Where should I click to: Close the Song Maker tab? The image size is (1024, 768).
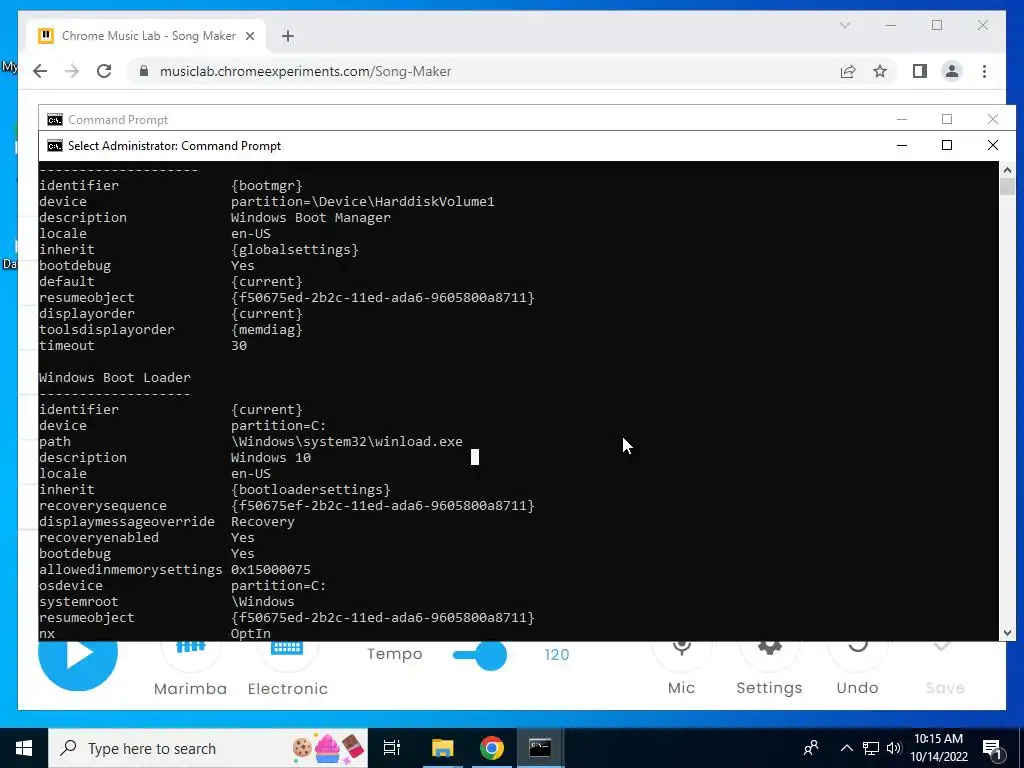(249, 36)
